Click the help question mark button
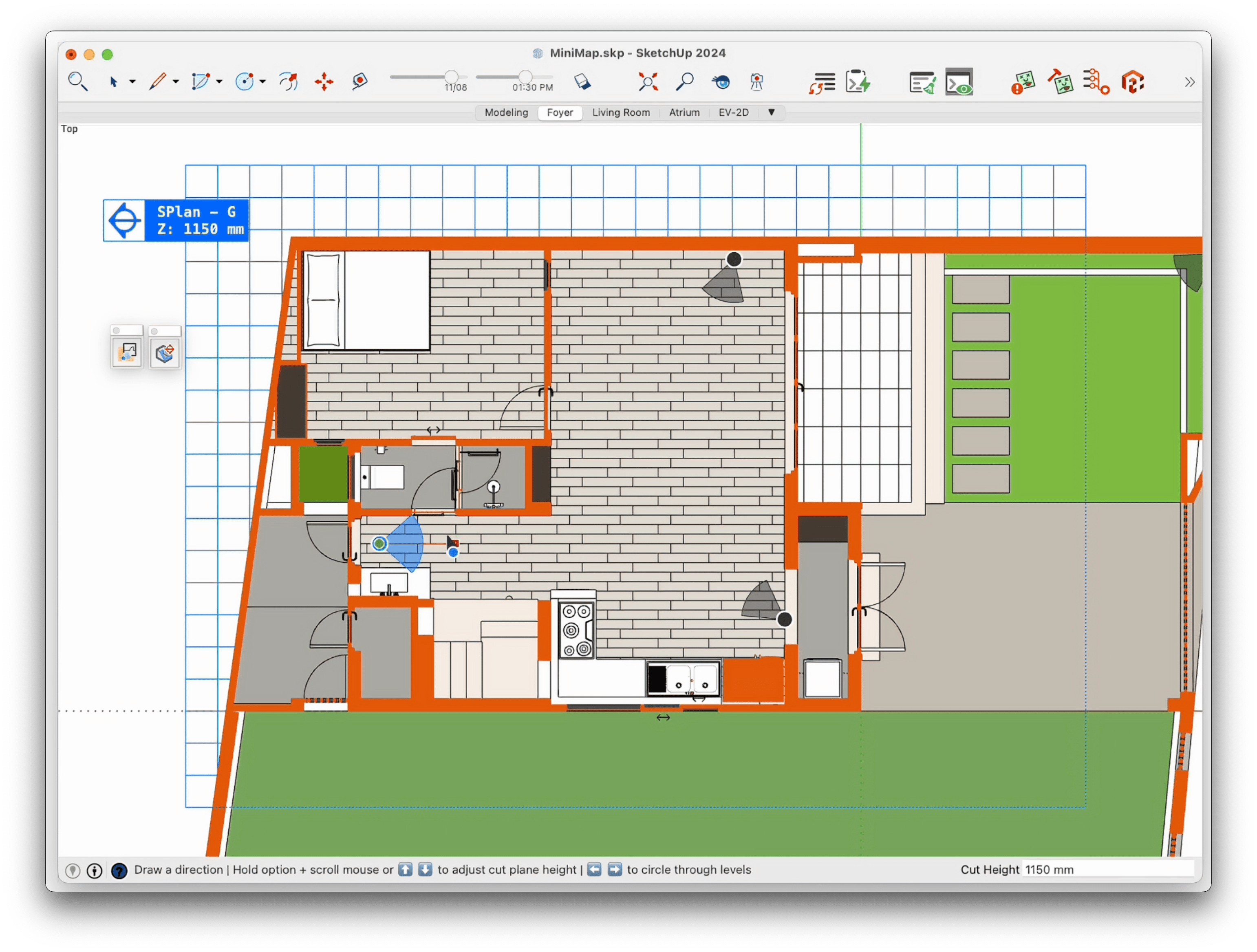1257x952 pixels. click(119, 870)
